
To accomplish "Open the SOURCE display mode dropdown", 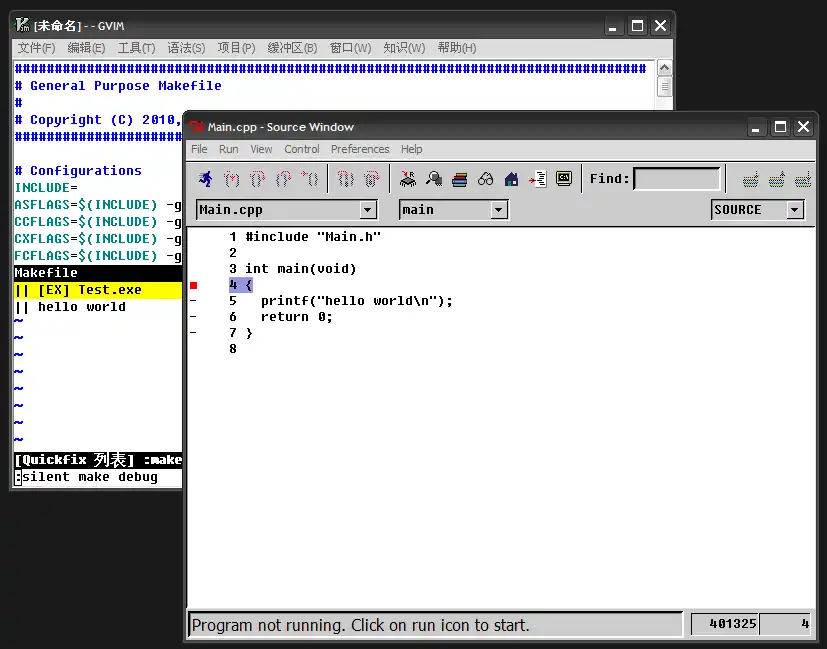I will 795,210.
